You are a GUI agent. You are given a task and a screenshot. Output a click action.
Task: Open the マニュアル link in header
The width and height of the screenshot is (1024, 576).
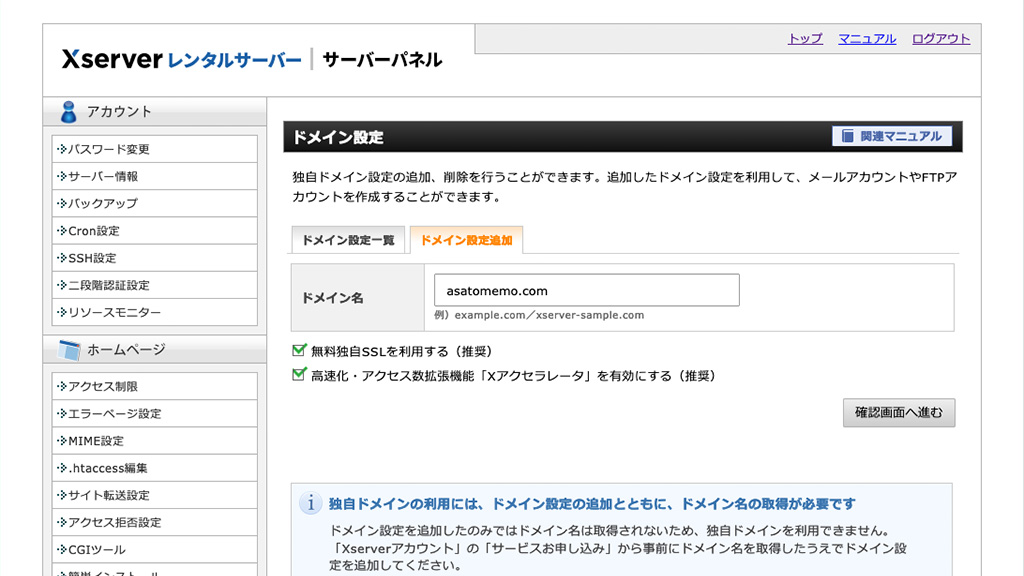[867, 39]
